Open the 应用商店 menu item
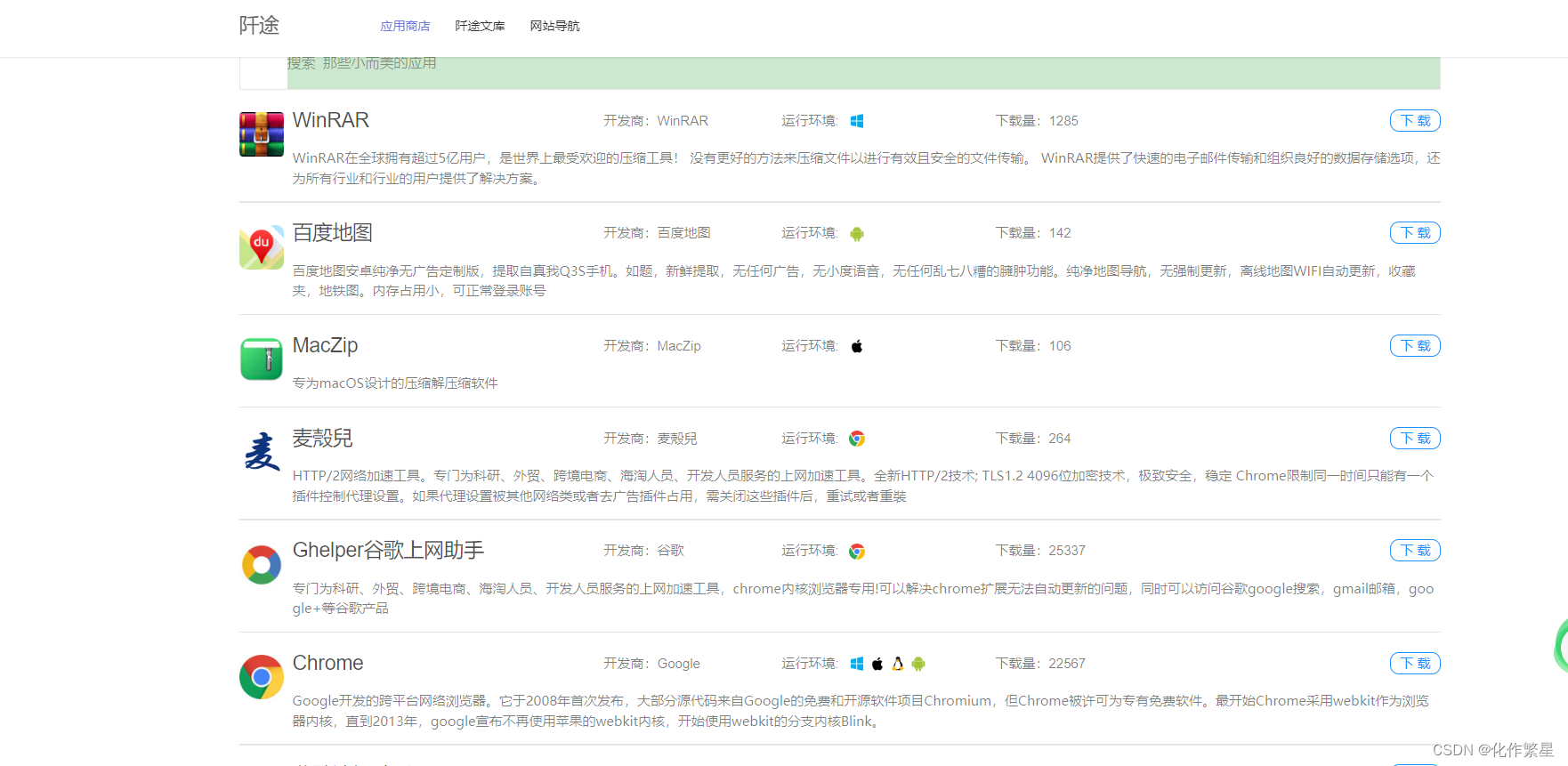1568x766 pixels. coord(405,26)
